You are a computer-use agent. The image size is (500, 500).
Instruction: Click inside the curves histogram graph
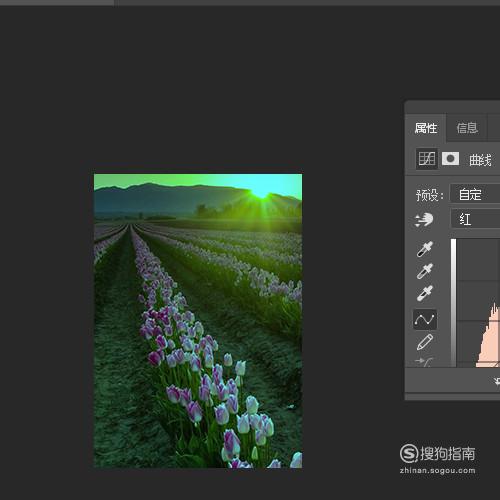coord(478,303)
